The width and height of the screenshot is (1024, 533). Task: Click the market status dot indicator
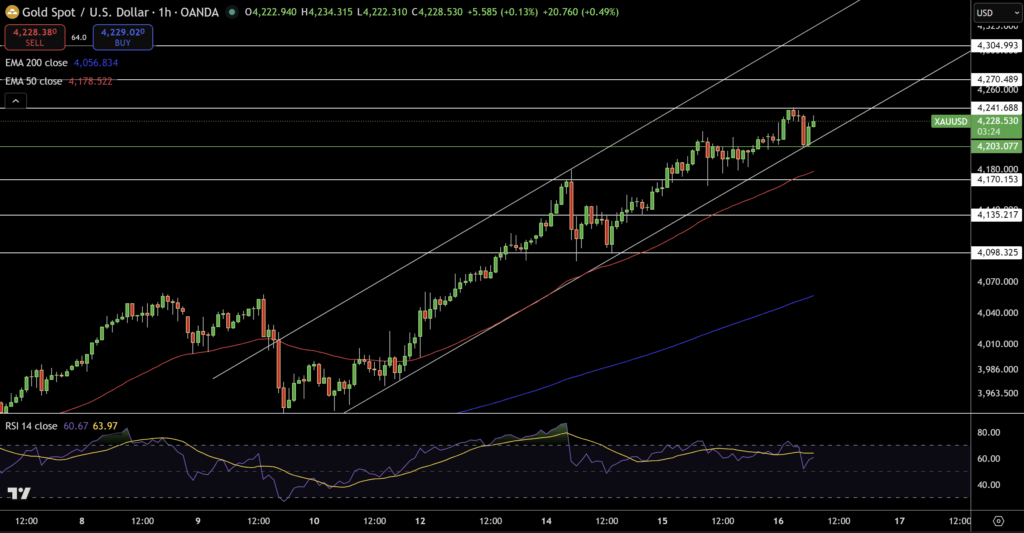click(x=233, y=12)
